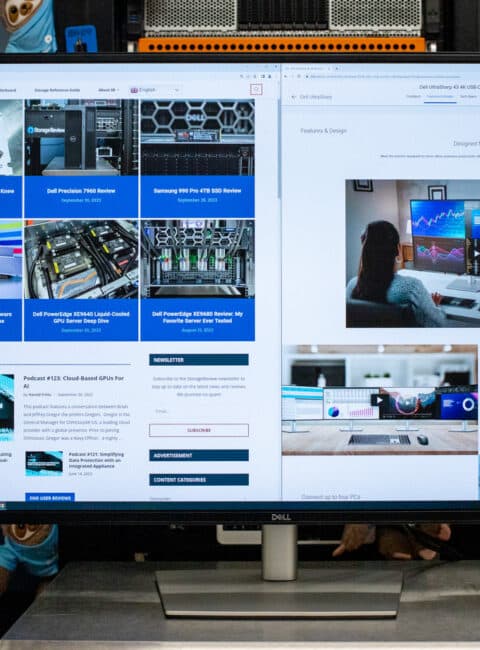Viewport: 480px width, 650px height.
Task: Open the Storage Reference Guide menu item
Action: 57,90
